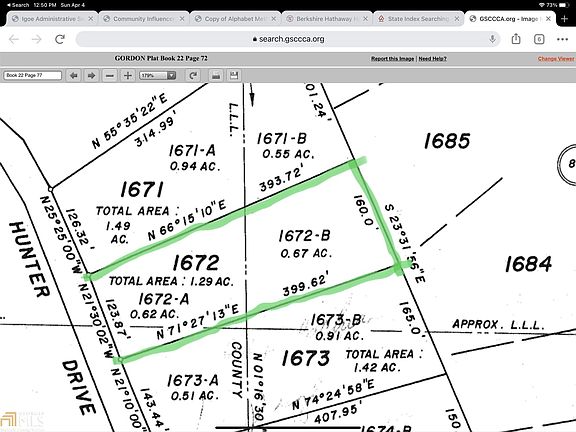Zoom in with the plus button
This screenshot has height=432, width=576.
point(127,76)
